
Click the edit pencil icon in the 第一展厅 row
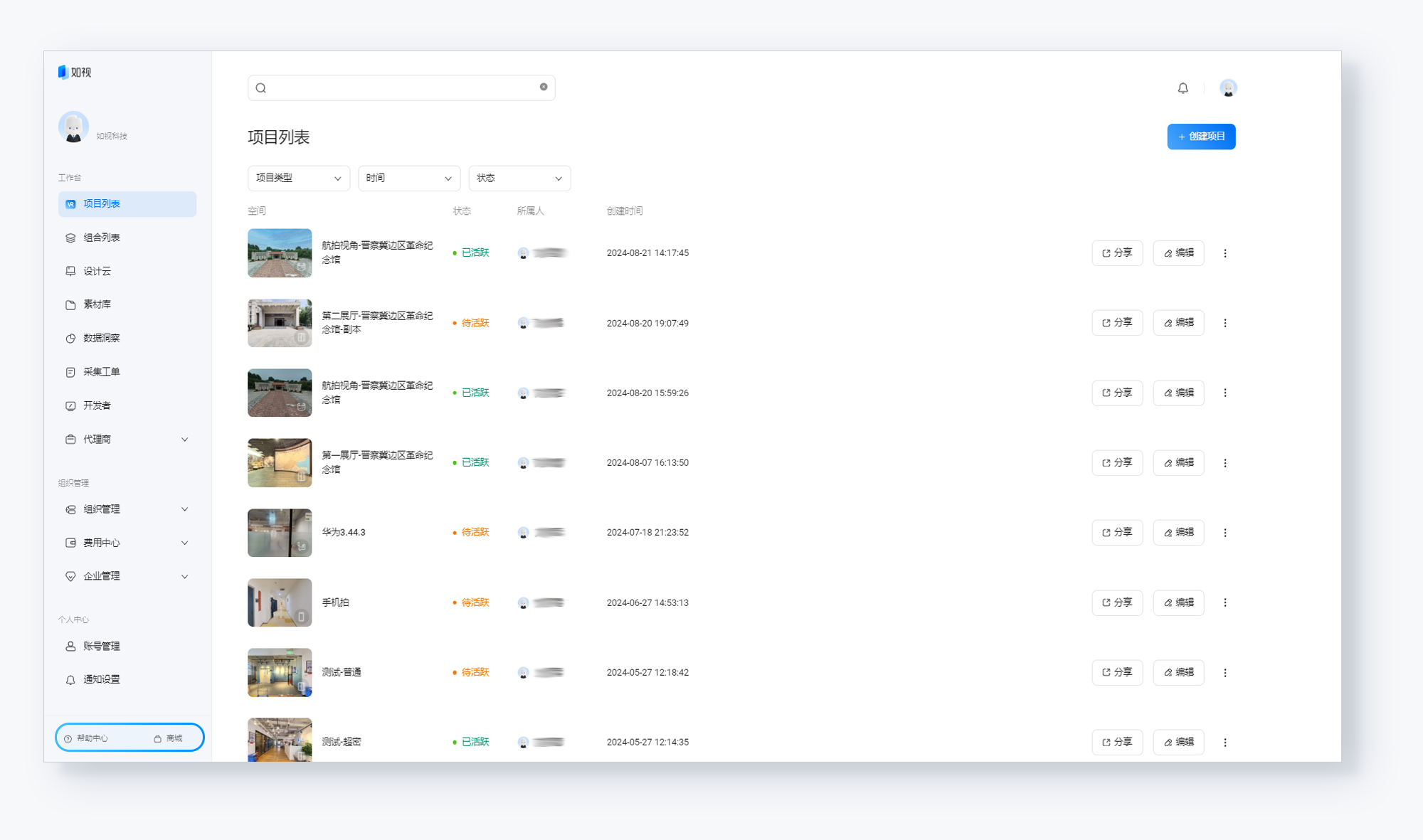click(x=1168, y=463)
